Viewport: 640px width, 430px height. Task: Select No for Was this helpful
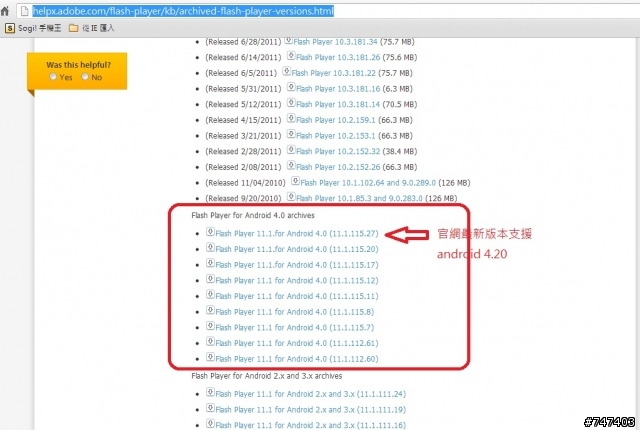click(x=85, y=77)
